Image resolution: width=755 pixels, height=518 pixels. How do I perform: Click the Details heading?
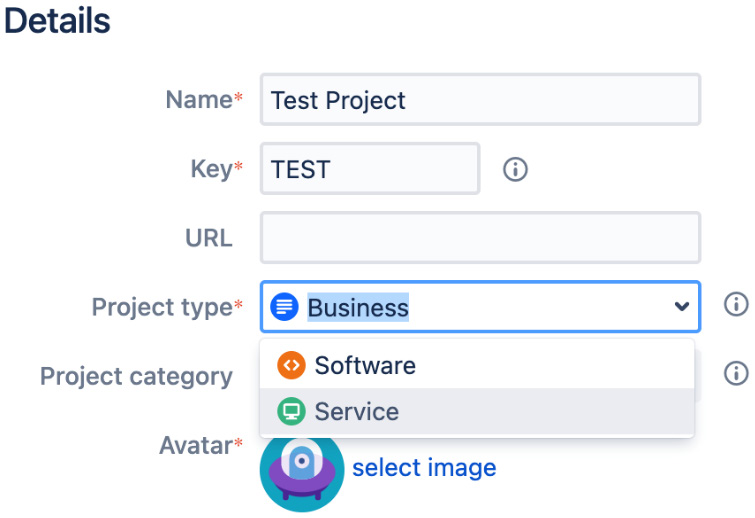pos(57,21)
